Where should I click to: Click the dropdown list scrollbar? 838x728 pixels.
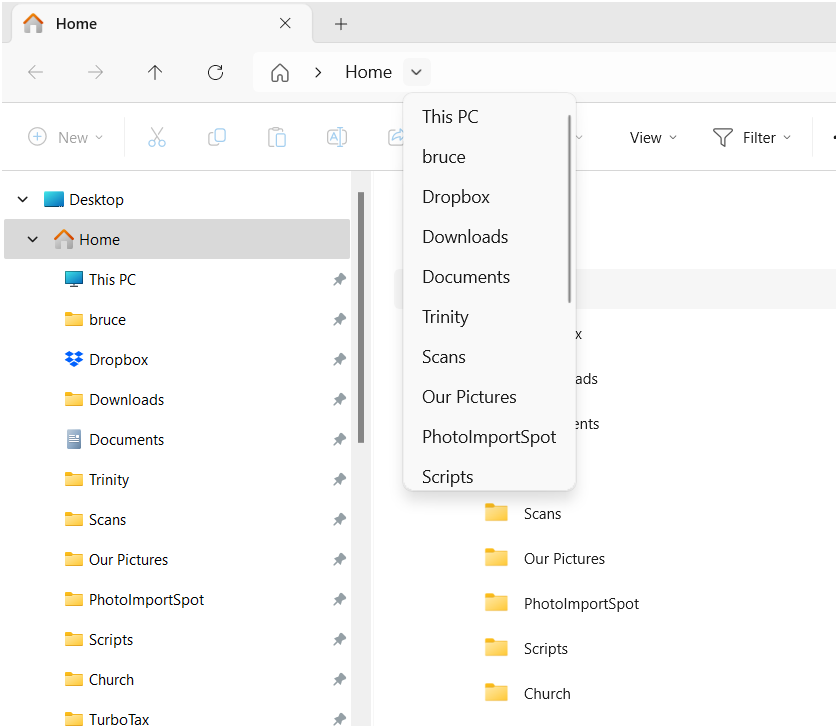point(570,208)
